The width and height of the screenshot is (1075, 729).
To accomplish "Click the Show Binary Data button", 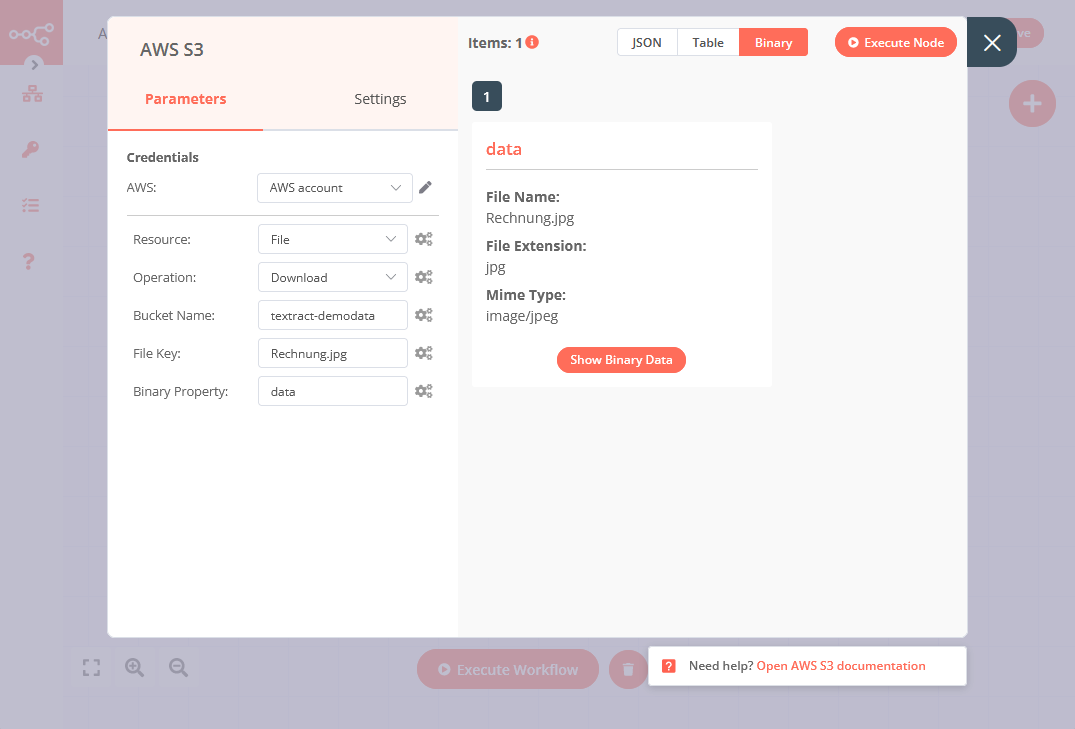I will (621, 360).
